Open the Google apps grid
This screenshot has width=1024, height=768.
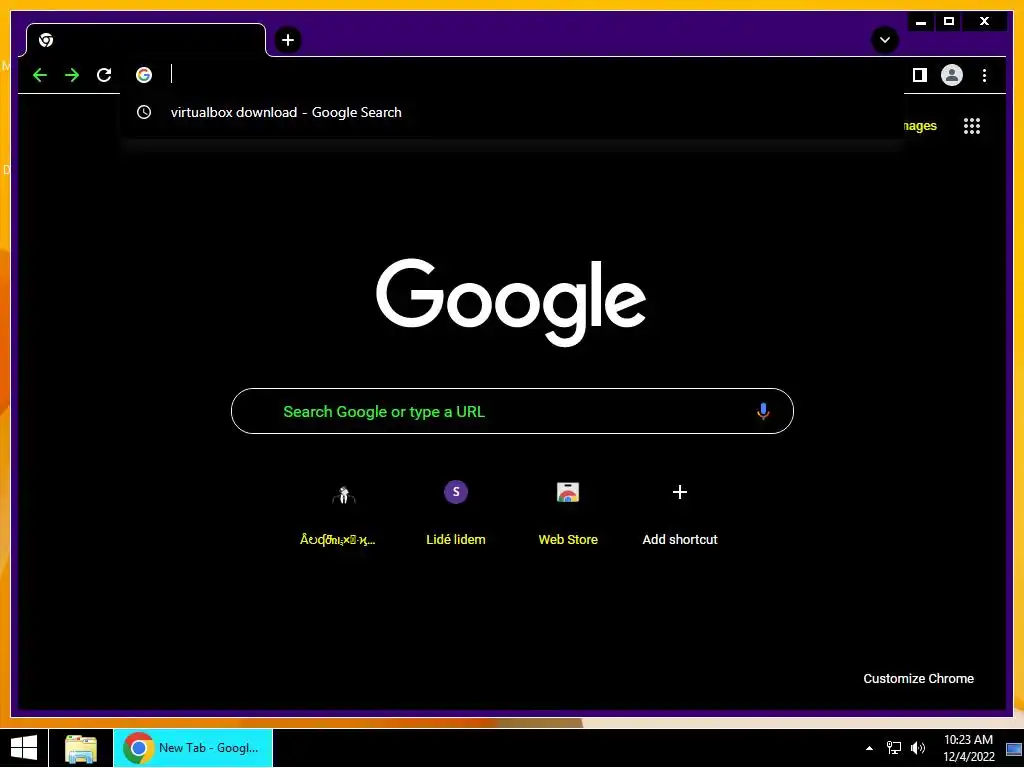[972, 126]
